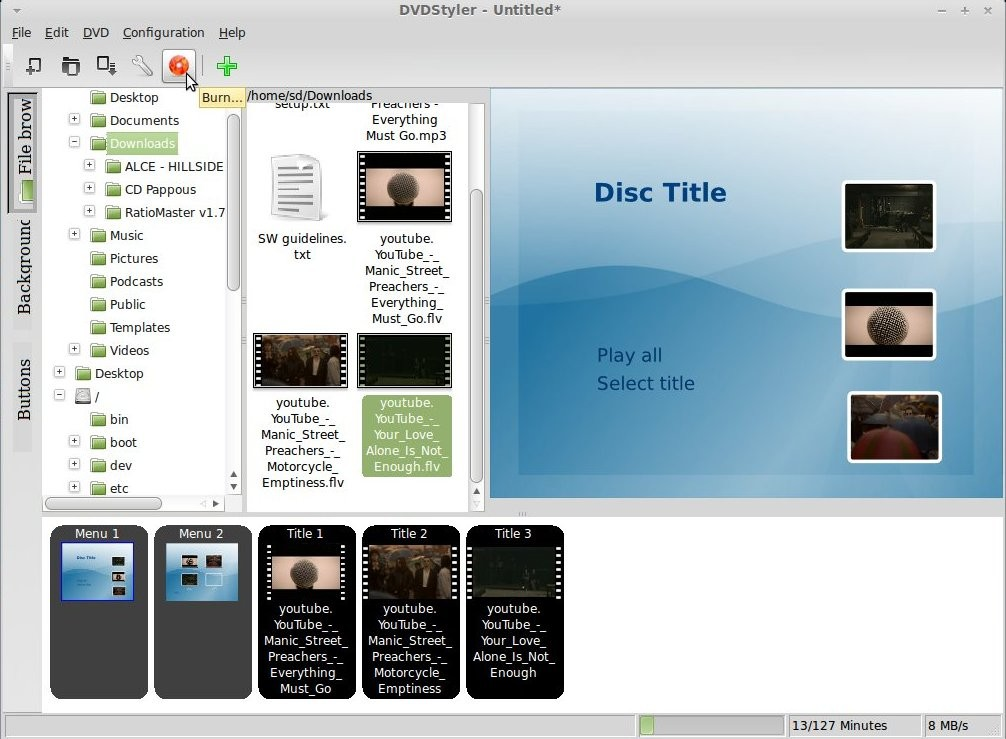Select the Videos folder

pyautogui.click(x=119, y=350)
